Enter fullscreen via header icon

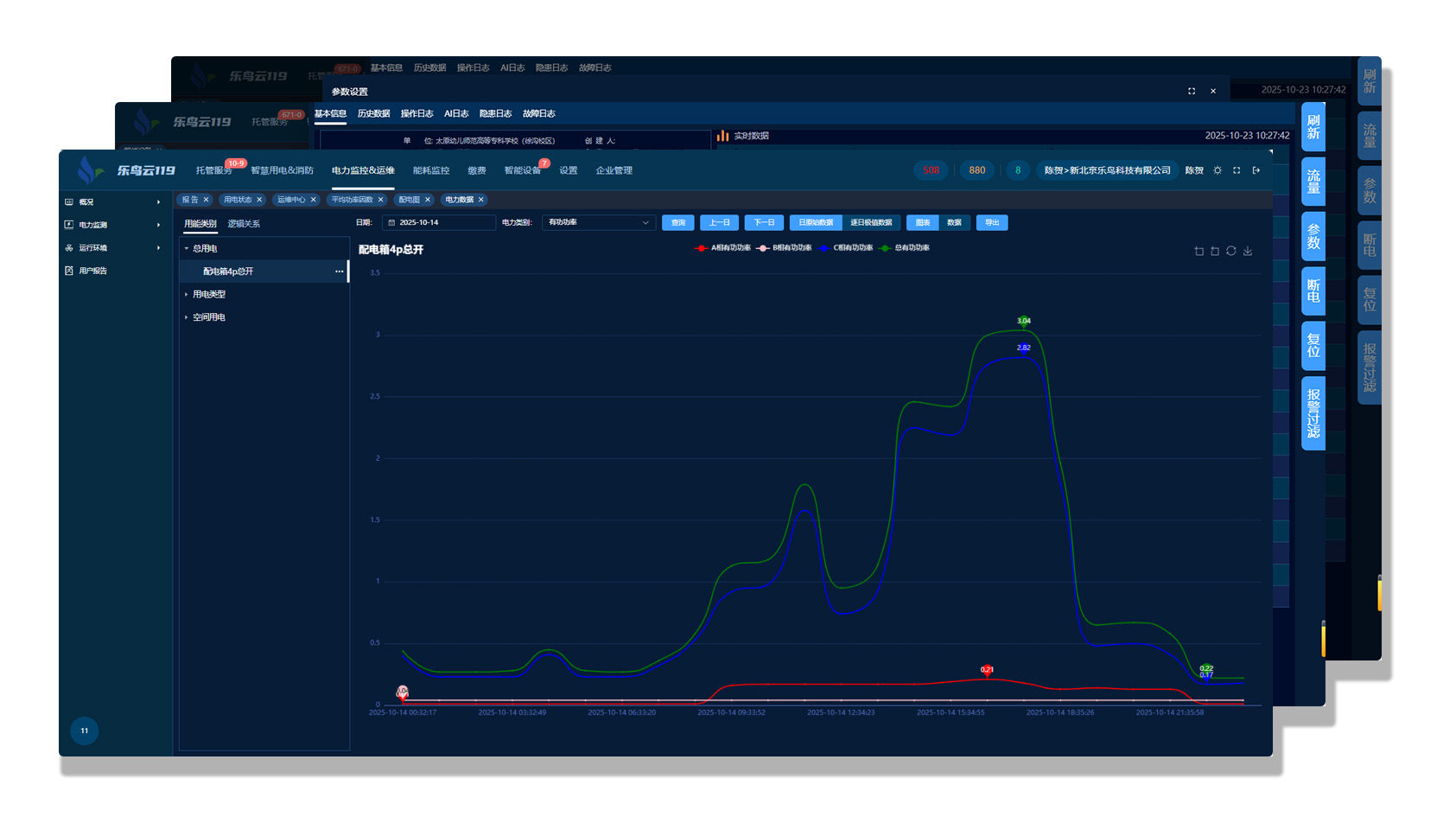[x=1237, y=170]
